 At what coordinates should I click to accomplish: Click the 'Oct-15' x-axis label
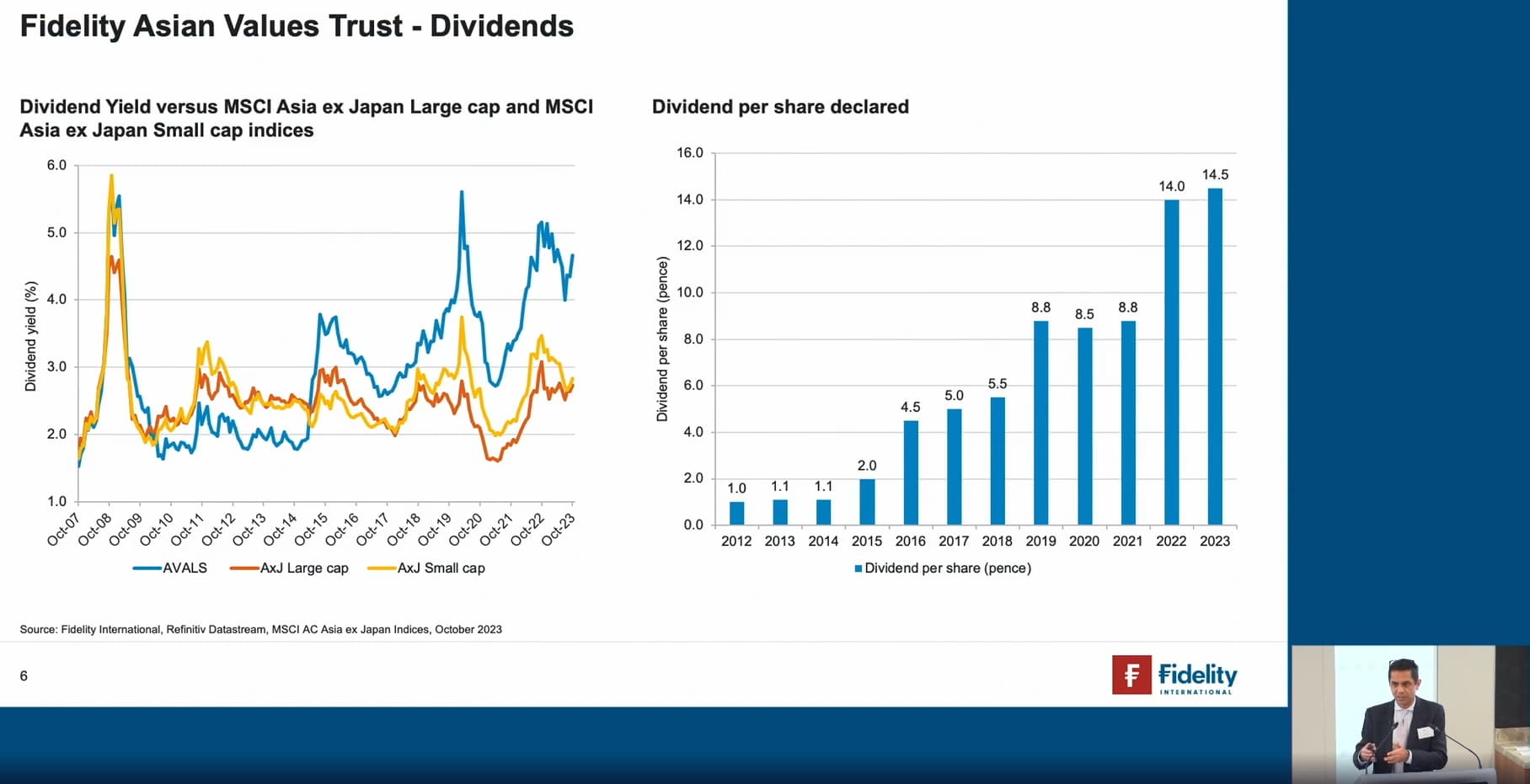coord(311,529)
